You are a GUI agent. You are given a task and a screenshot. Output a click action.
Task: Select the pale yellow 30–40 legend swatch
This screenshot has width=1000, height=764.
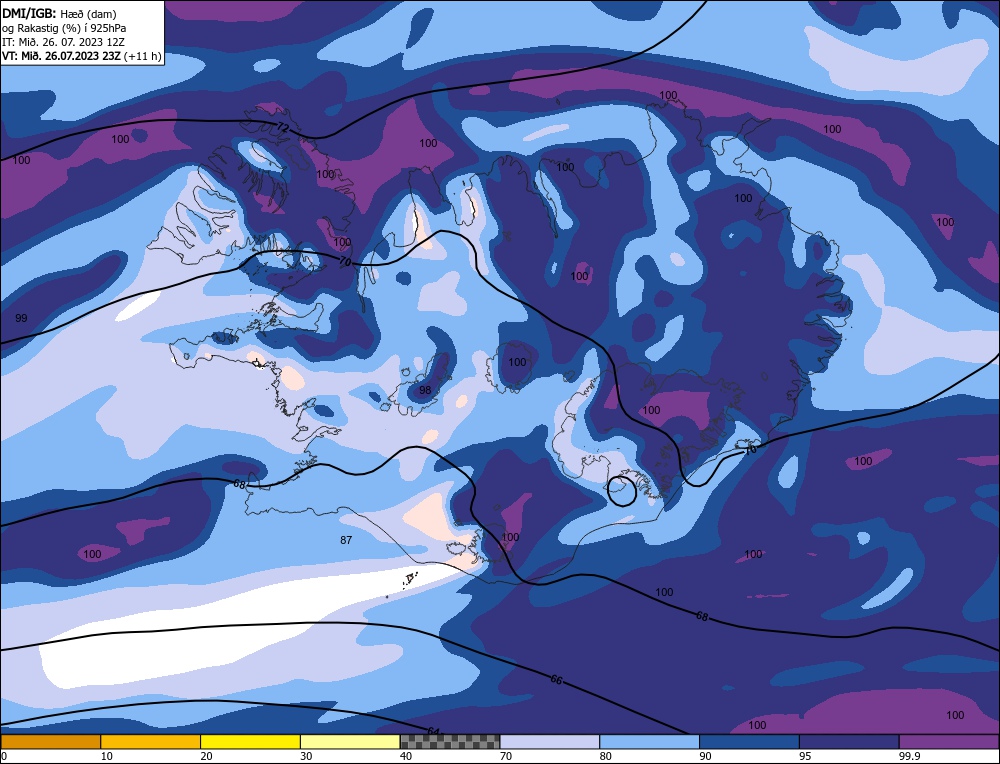click(x=350, y=742)
